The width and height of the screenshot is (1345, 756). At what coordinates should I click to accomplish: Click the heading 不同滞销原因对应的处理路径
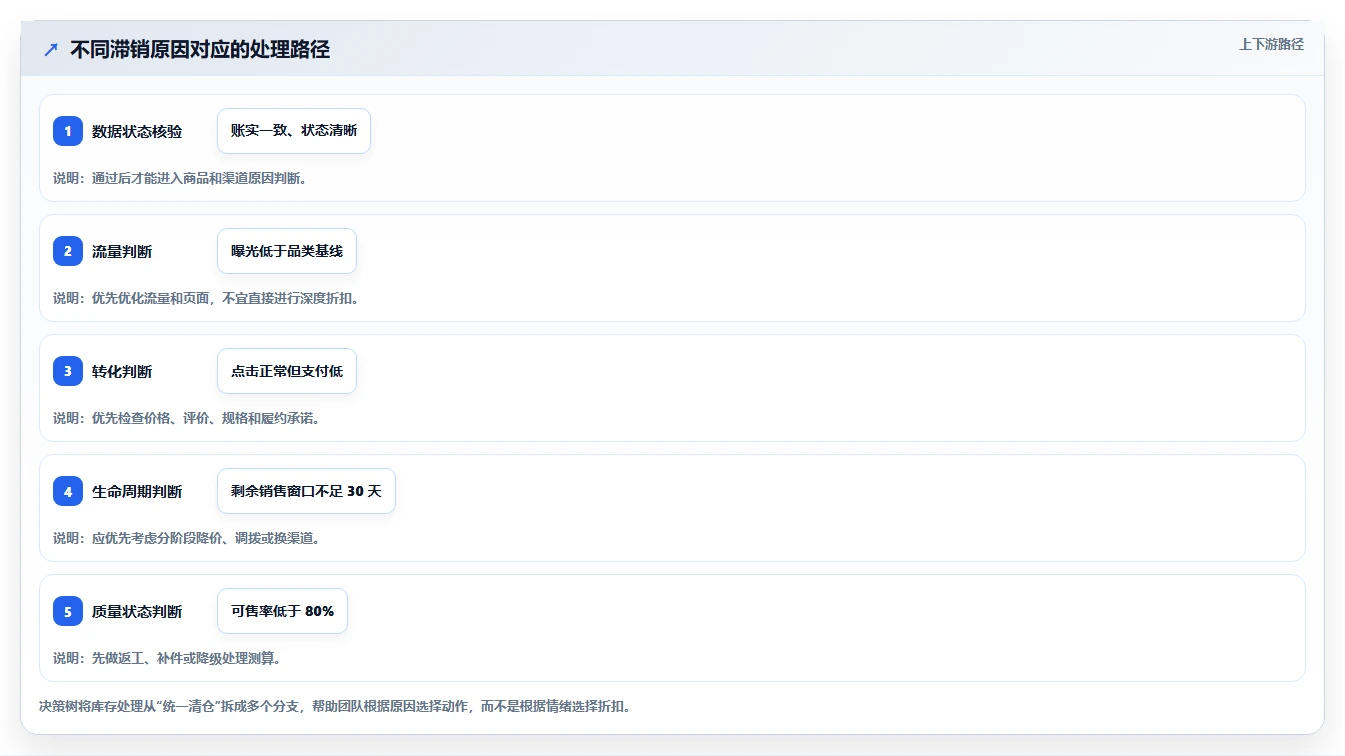tap(200, 49)
